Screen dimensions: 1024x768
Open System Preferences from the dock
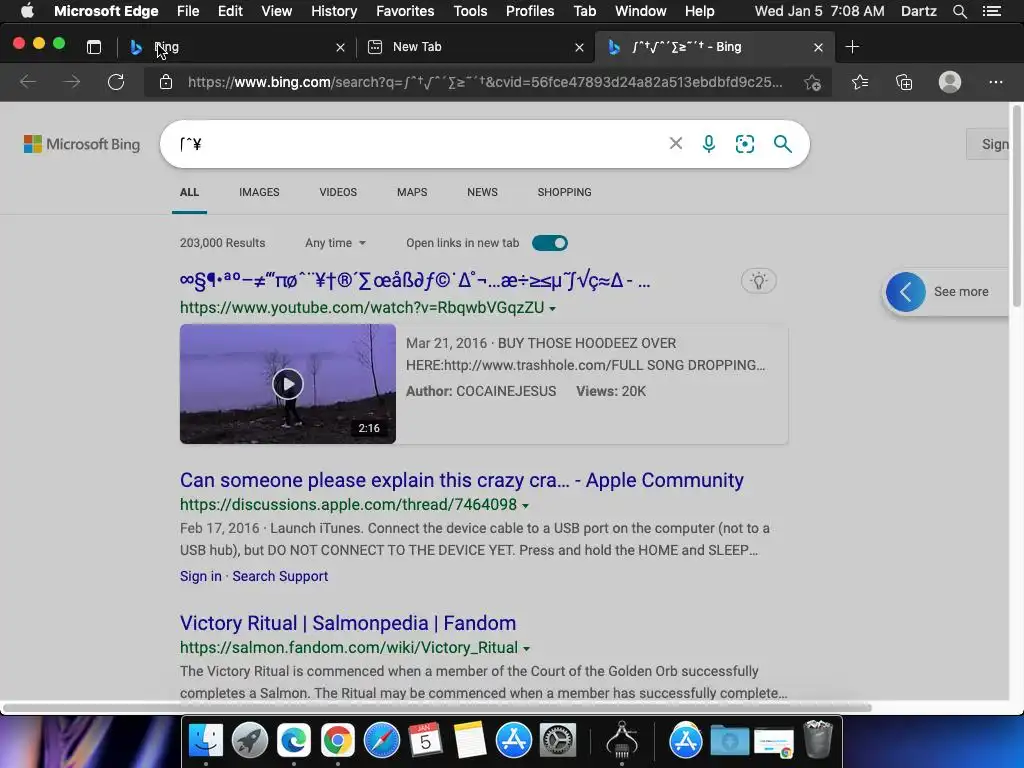pos(557,741)
